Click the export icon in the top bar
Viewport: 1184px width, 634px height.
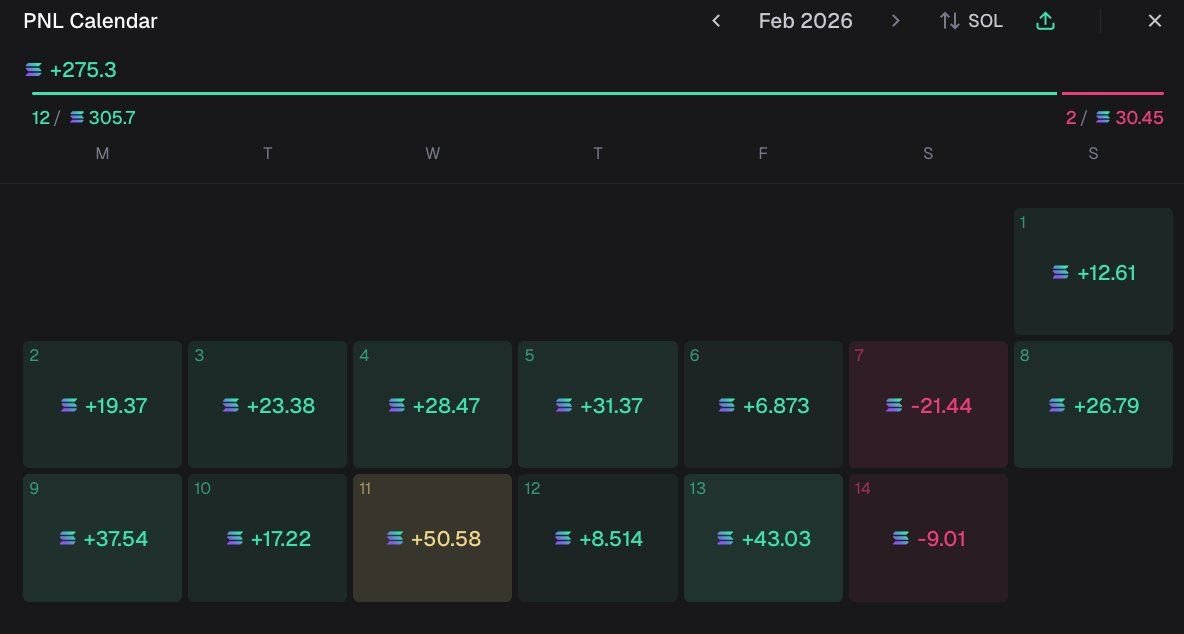pyautogui.click(x=1045, y=20)
